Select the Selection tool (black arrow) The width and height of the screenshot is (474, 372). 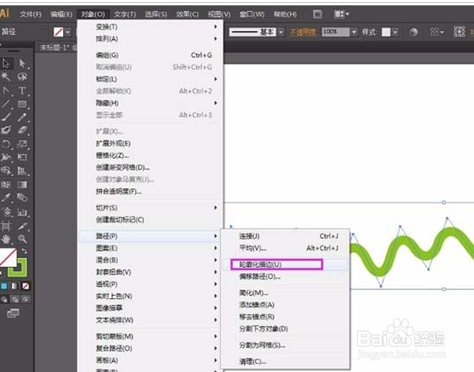coord(6,63)
